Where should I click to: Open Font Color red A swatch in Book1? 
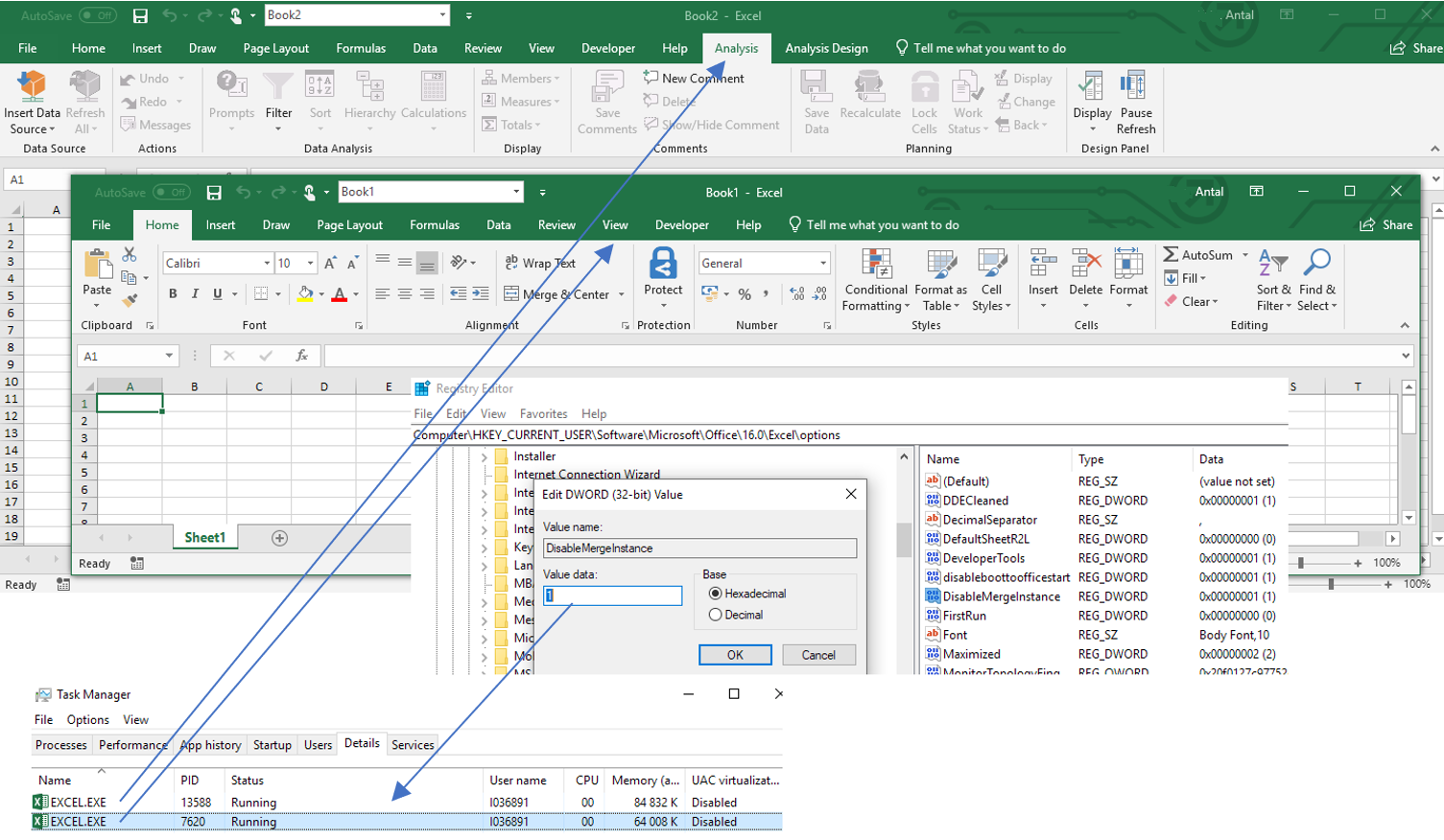339,294
